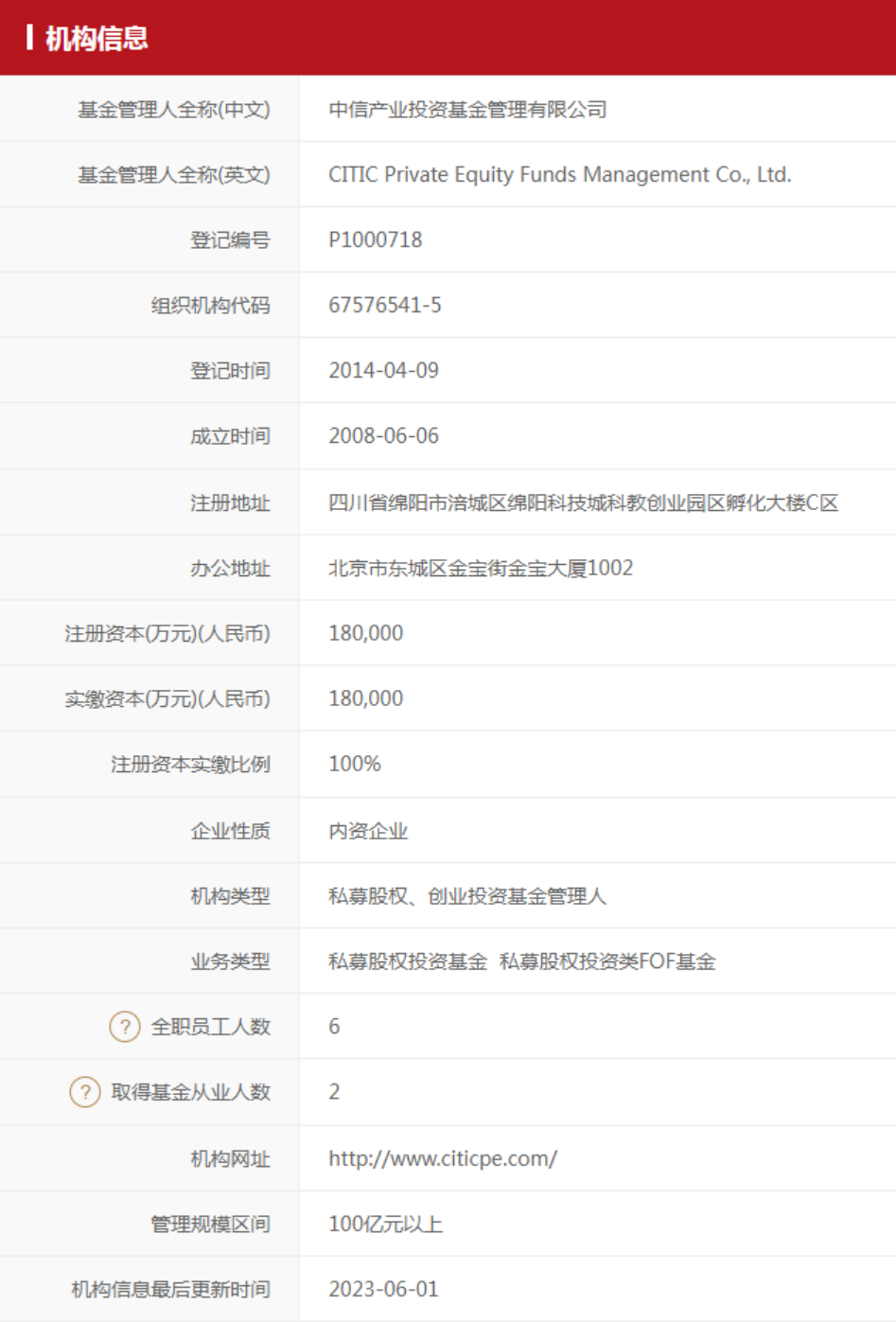This screenshot has height=1322, width=896.
Task: Click organization code 67576541-5
Action: coord(385,306)
